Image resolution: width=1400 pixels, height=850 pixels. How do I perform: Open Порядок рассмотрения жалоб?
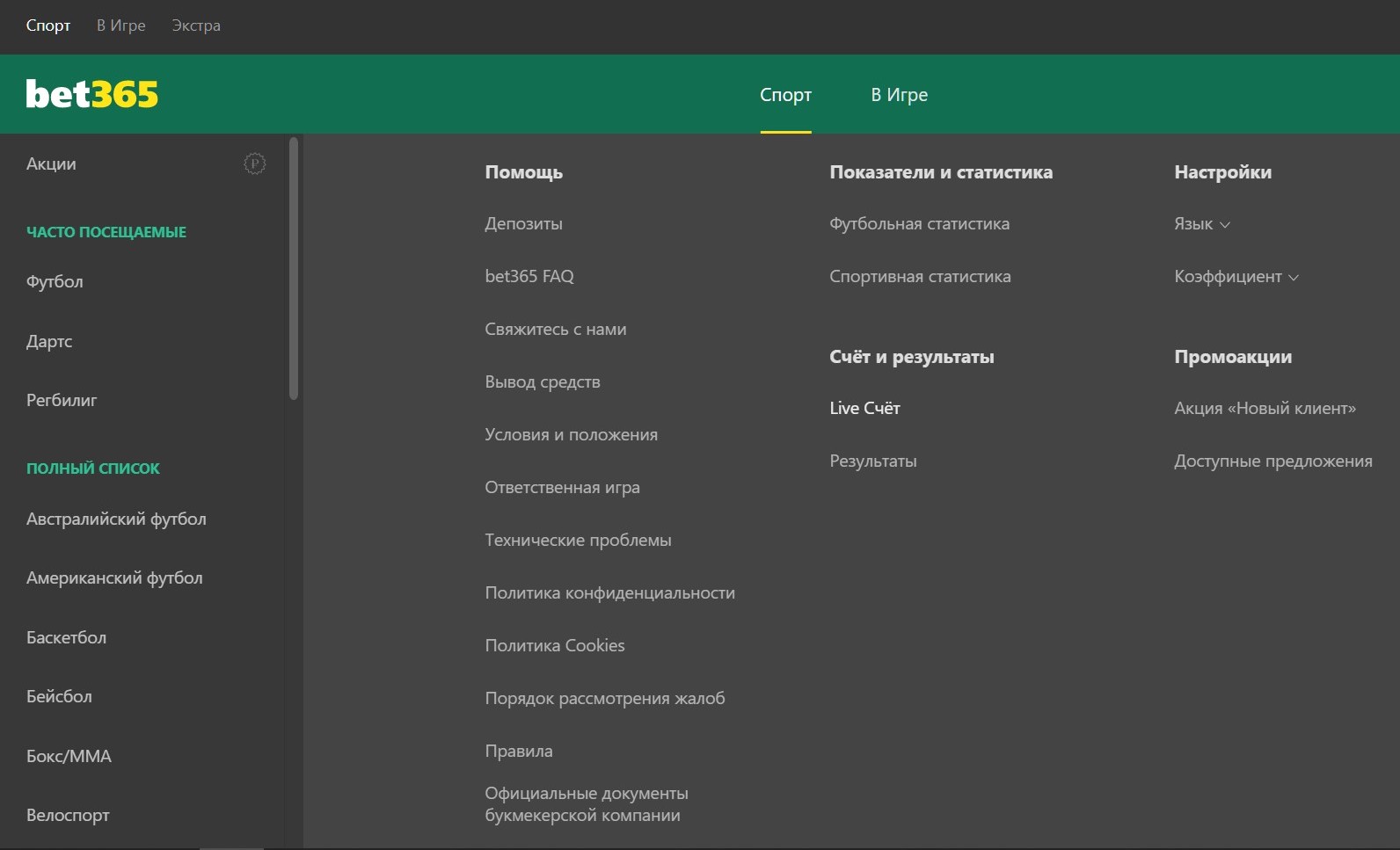[605, 699]
